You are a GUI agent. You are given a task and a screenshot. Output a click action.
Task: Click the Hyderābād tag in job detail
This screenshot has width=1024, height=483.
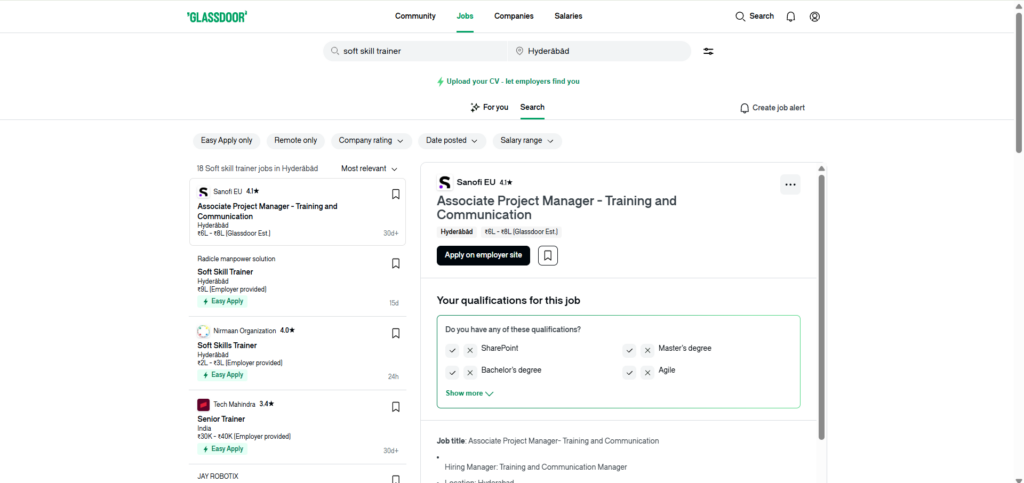pyautogui.click(x=457, y=232)
